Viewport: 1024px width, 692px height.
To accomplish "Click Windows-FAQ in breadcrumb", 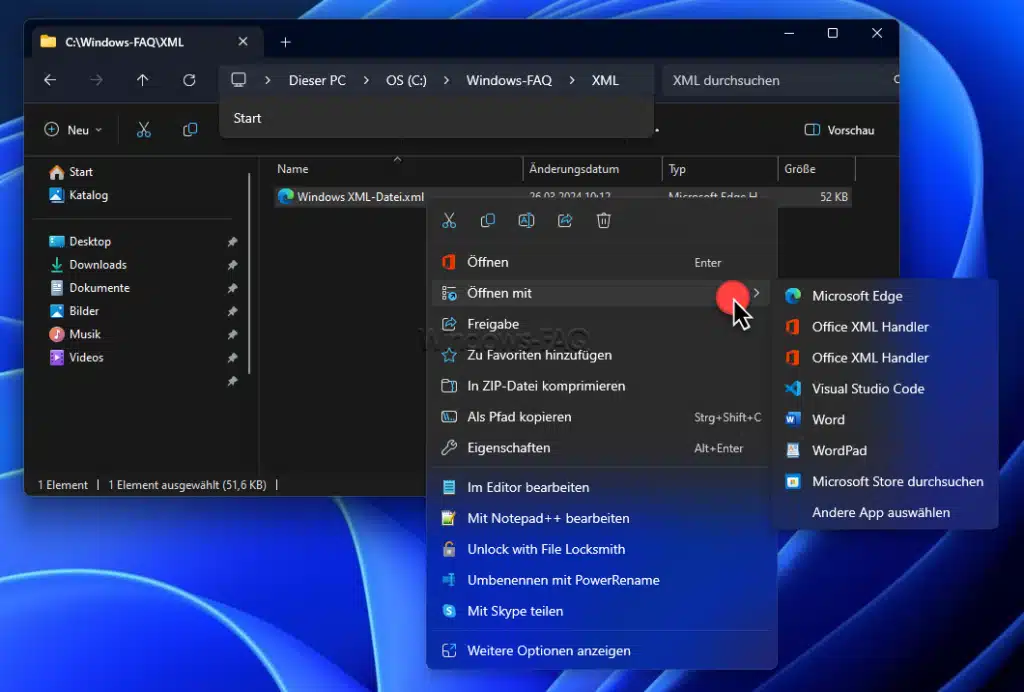I will click(509, 80).
